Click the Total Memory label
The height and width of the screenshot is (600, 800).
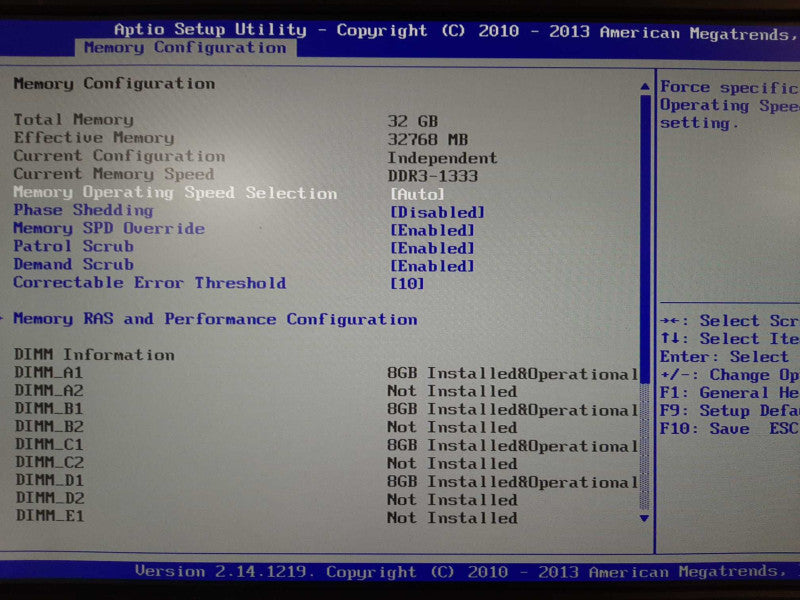click(x=73, y=119)
